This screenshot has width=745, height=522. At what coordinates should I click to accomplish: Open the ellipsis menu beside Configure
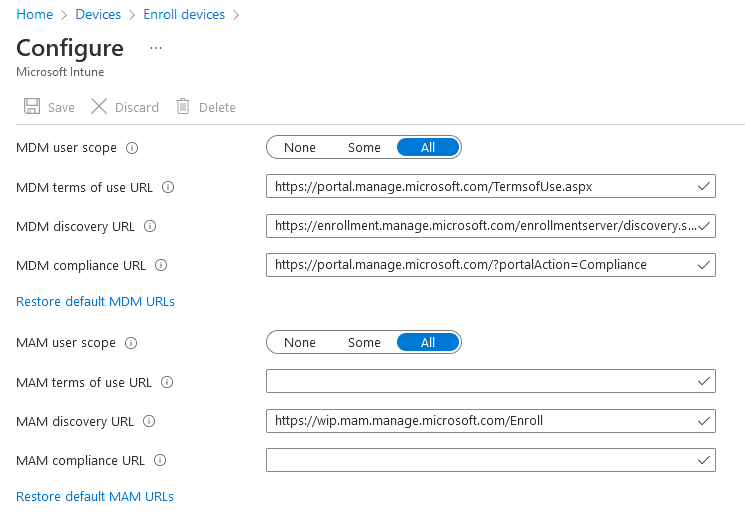point(156,48)
